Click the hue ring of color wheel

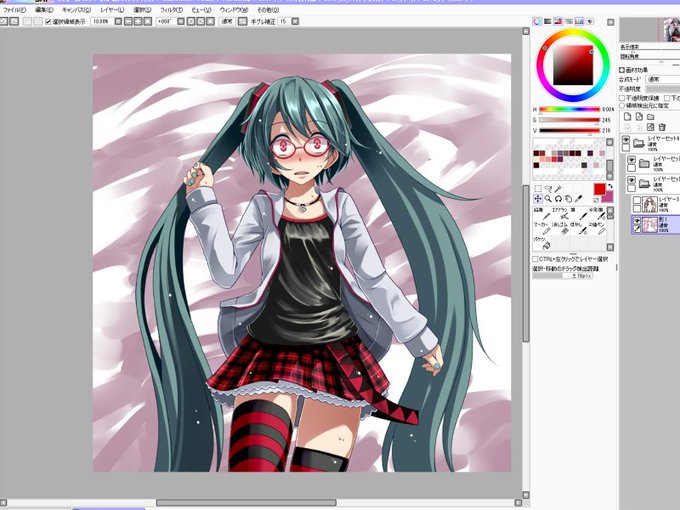pos(572,34)
